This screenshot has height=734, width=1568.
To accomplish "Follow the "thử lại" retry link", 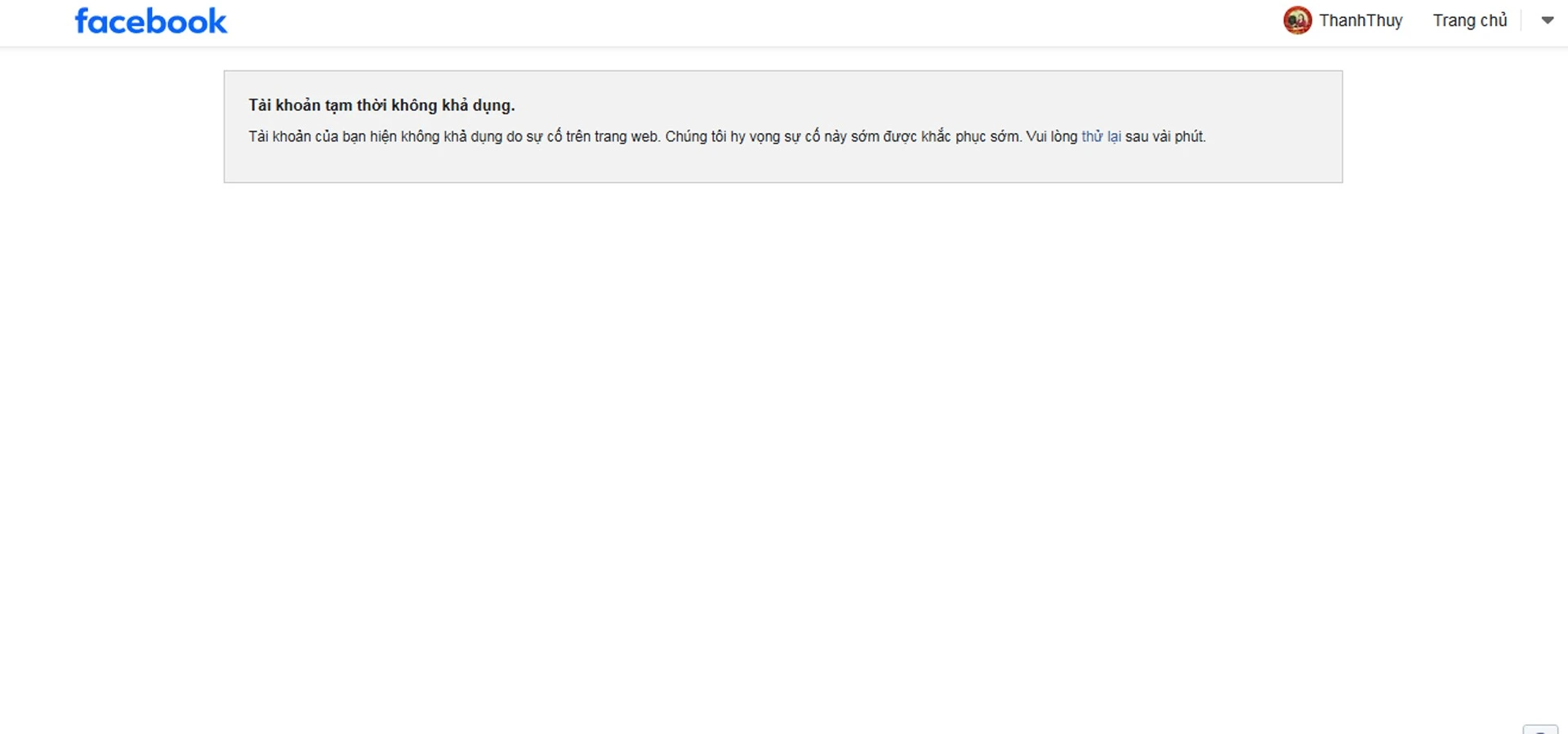I will (1101, 136).
